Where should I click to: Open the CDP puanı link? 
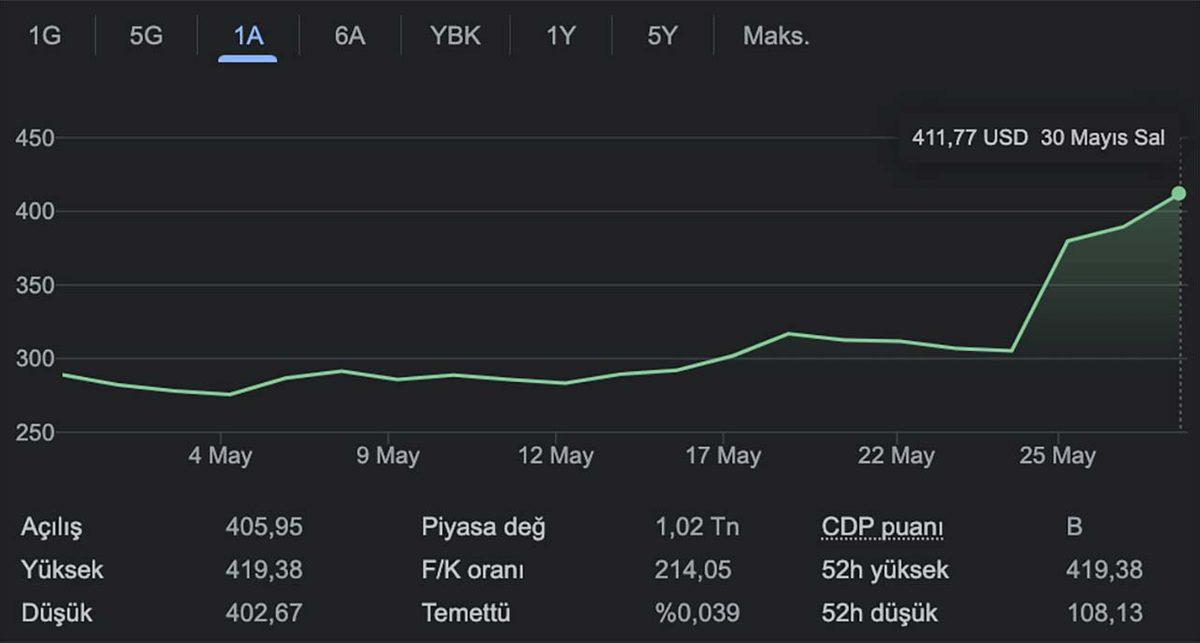(x=881, y=525)
